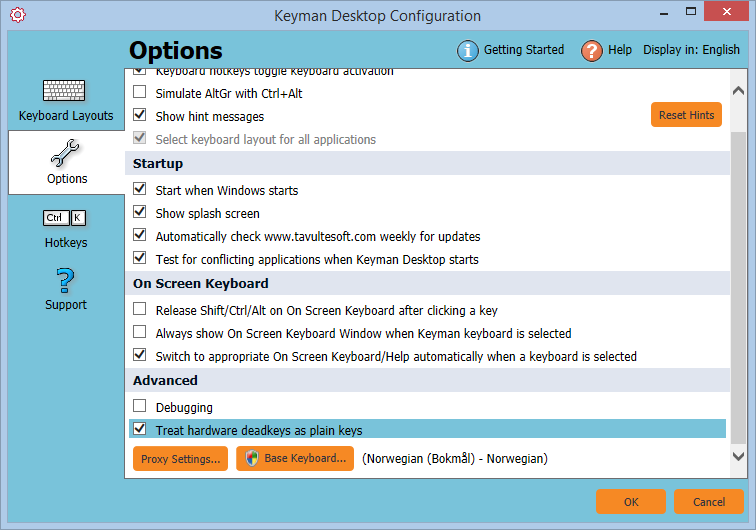
Task: Minimize the Keyman Desktop Configuration window
Action: coord(664,13)
